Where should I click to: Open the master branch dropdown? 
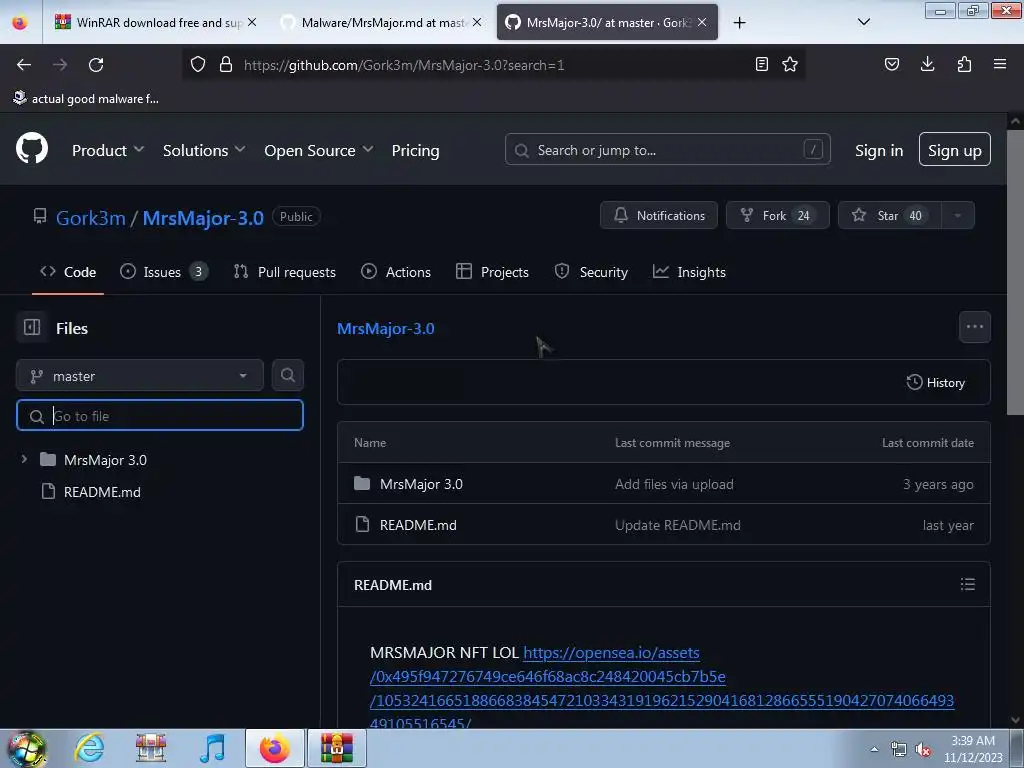click(x=140, y=376)
